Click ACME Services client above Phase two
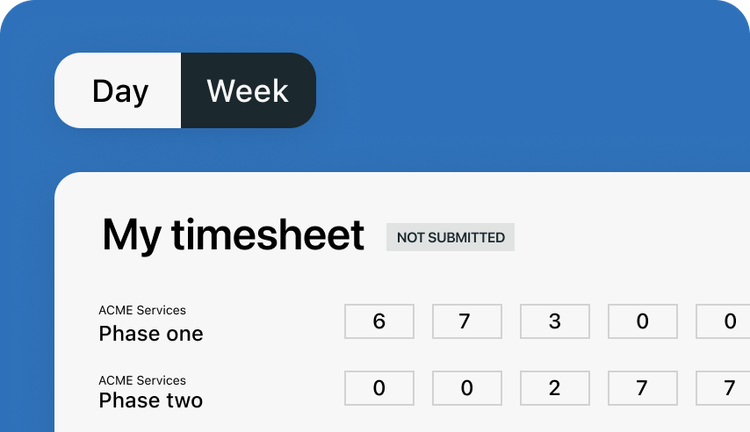This screenshot has height=432, width=750. pyautogui.click(x=142, y=380)
